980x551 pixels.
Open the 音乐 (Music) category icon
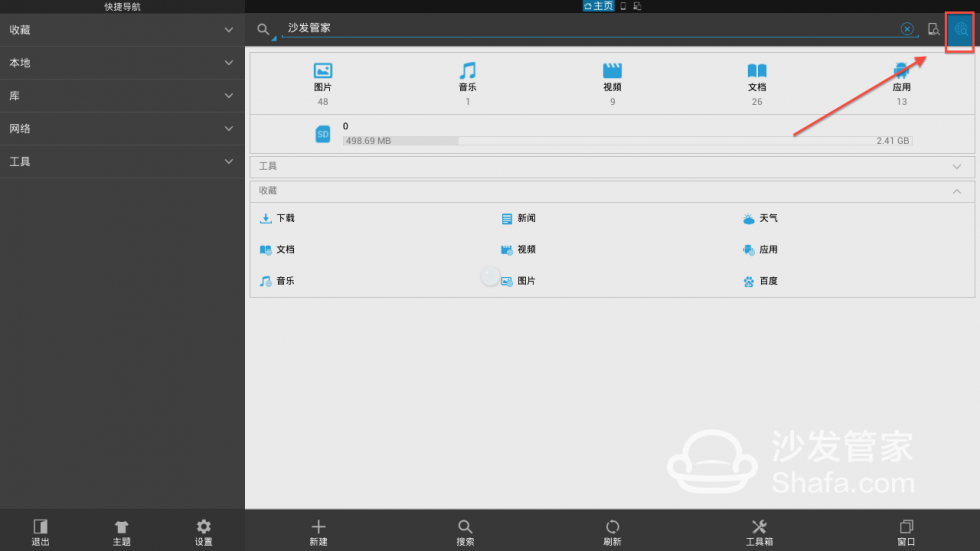click(468, 71)
